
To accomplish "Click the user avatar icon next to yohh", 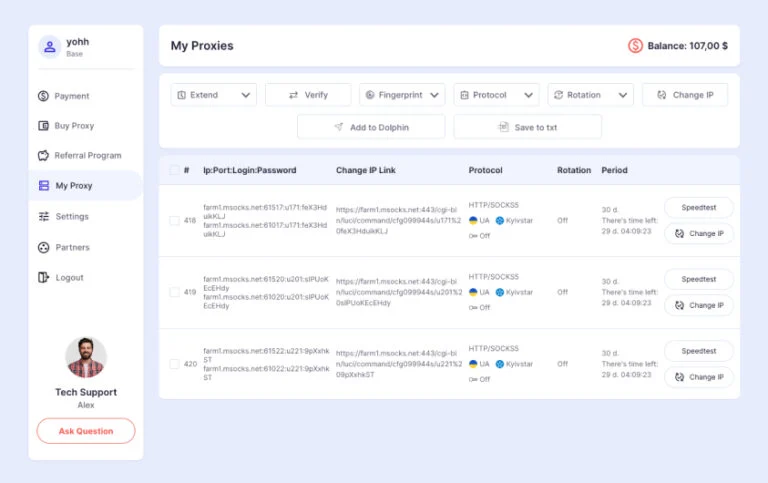I will (49, 47).
